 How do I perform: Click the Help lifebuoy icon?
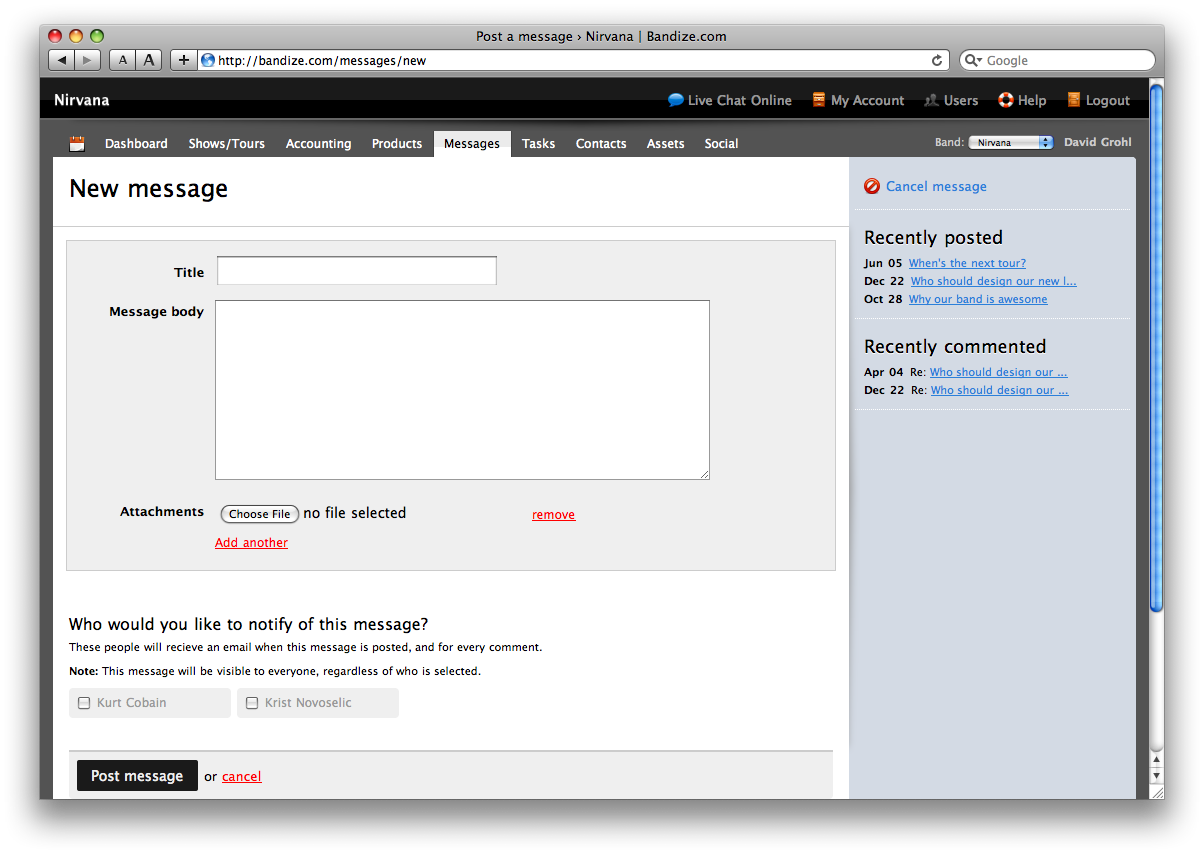pos(1006,100)
